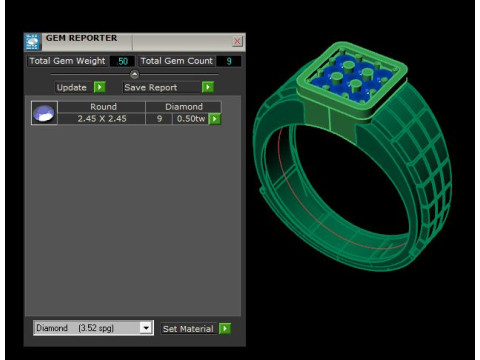This screenshot has width=480, height=360.
Task: Collapse the header with the up-arrow circle
Action: (134, 74)
